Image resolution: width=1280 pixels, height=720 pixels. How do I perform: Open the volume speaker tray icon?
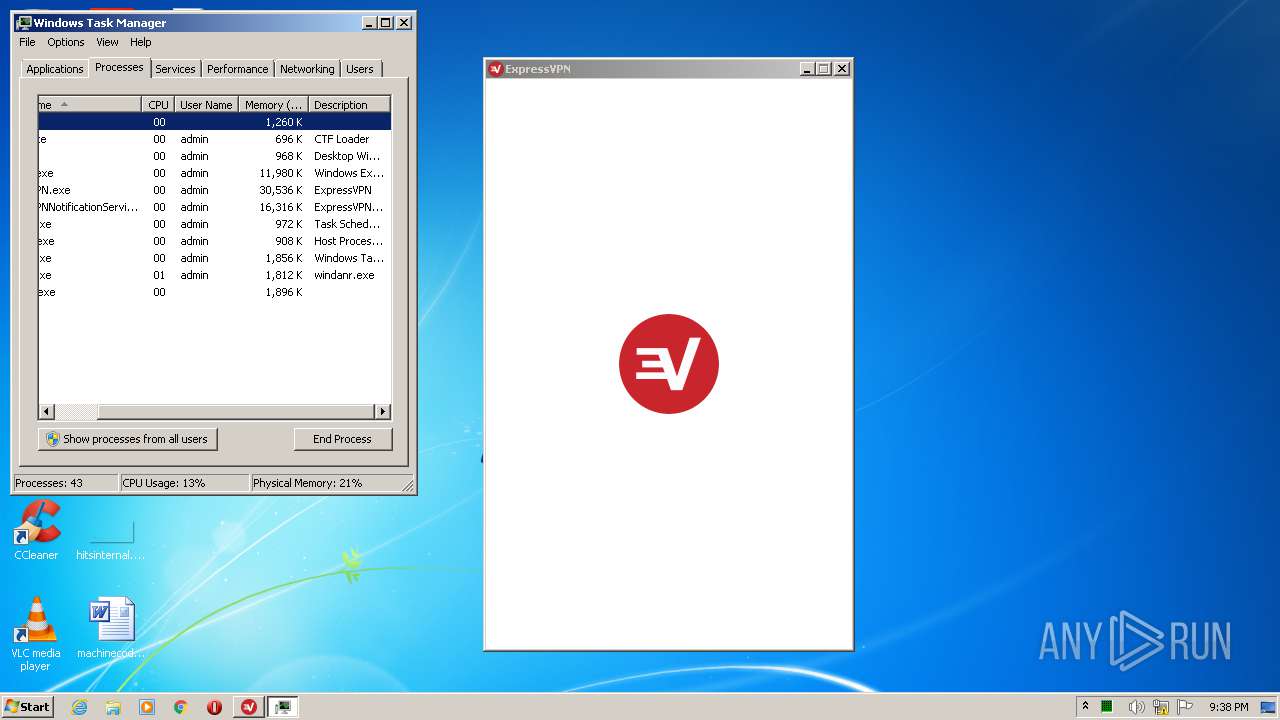click(1136, 707)
